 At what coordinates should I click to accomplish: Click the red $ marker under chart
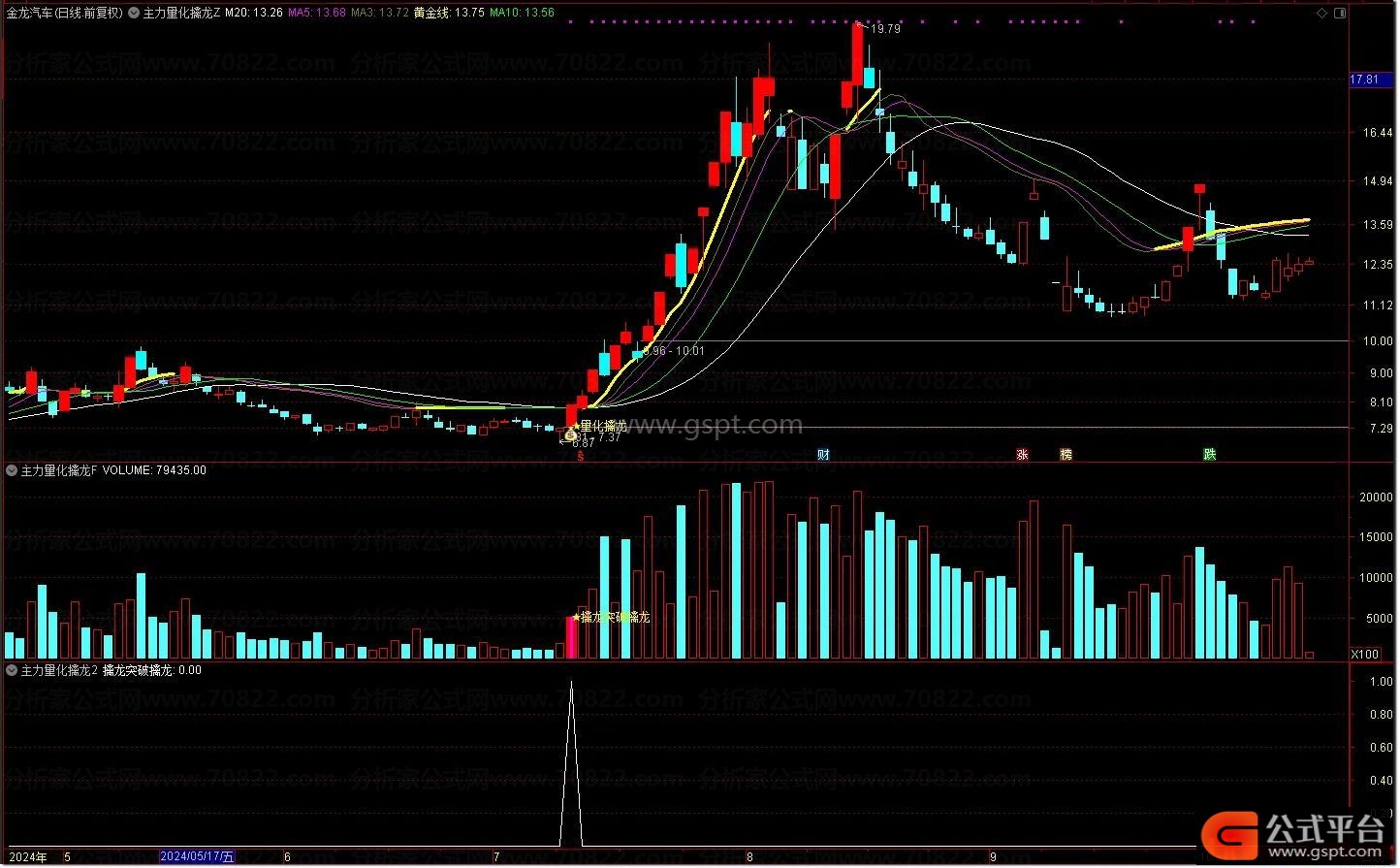pyautogui.click(x=581, y=455)
